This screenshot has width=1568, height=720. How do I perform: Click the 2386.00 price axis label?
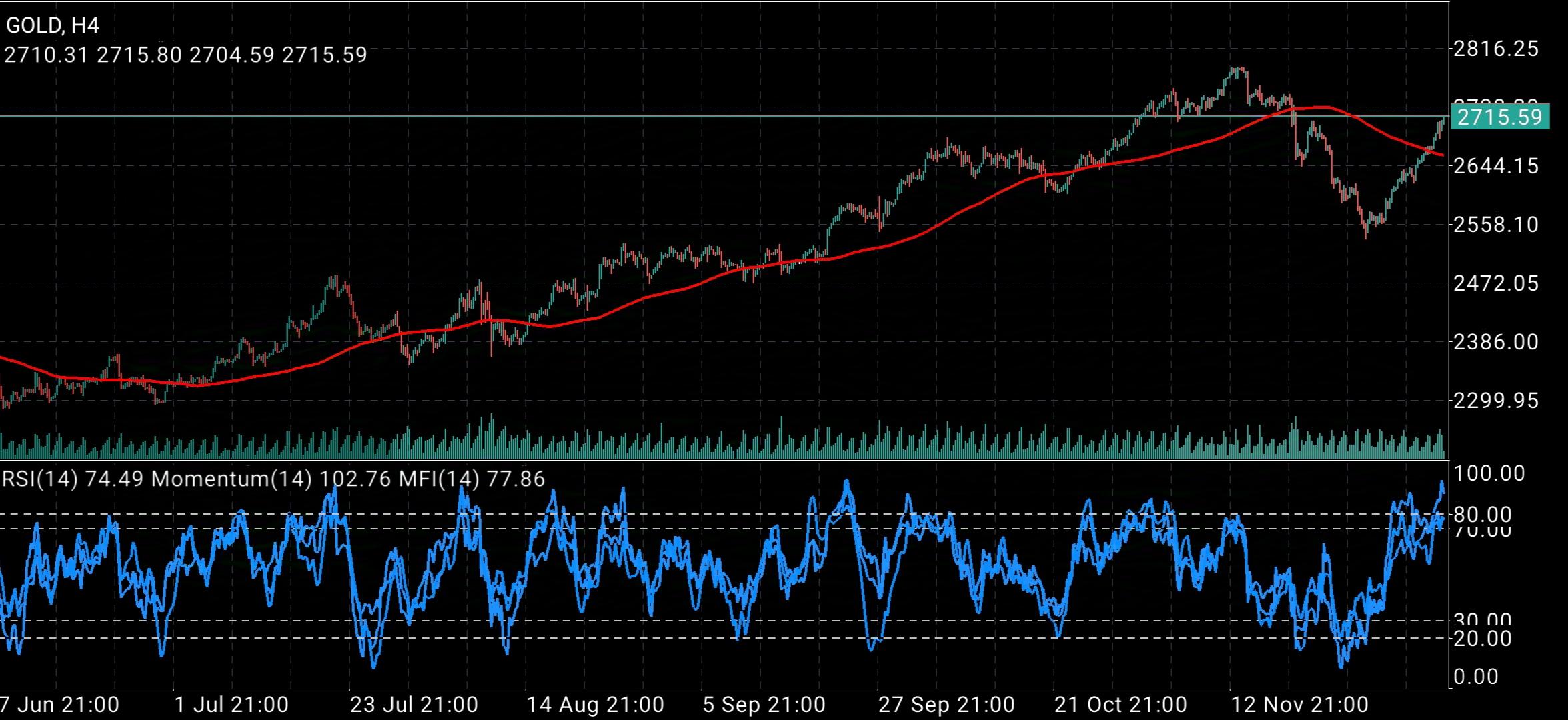point(1495,341)
